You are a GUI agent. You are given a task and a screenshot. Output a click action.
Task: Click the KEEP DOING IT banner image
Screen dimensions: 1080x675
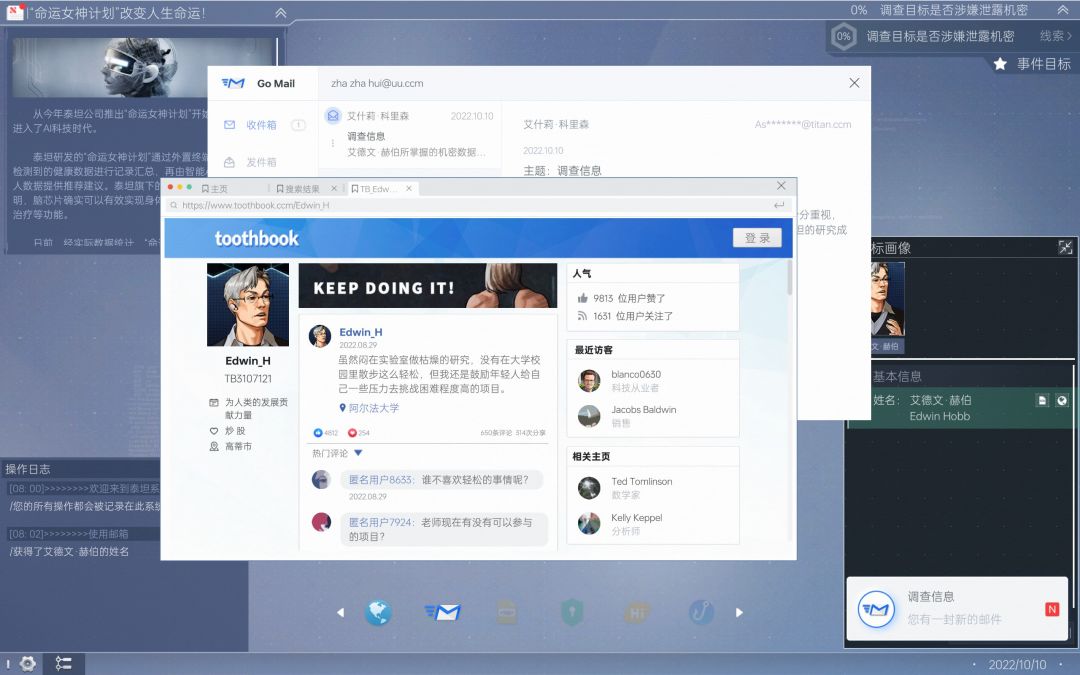click(x=428, y=285)
